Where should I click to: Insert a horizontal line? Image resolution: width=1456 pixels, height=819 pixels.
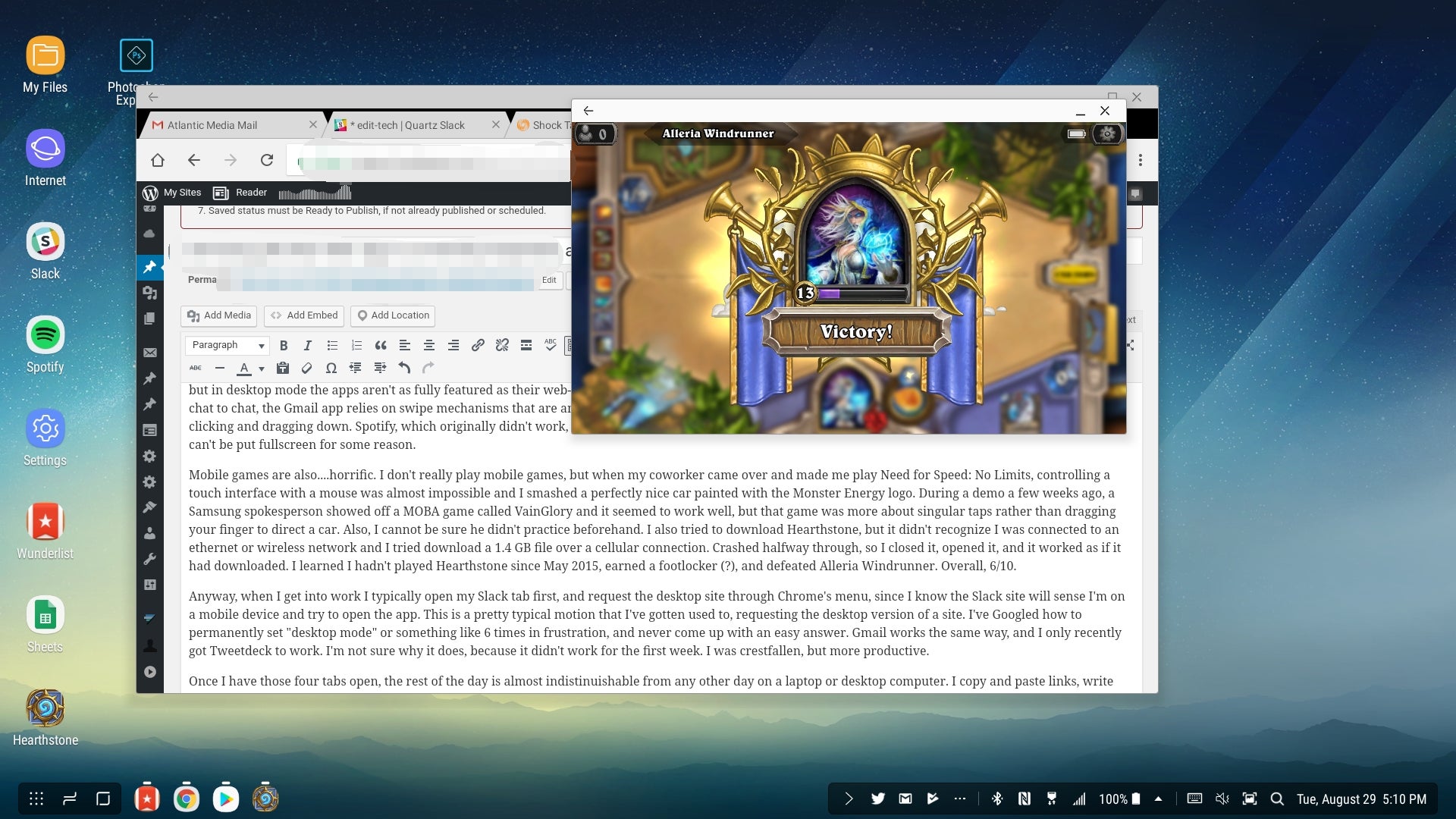click(220, 369)
